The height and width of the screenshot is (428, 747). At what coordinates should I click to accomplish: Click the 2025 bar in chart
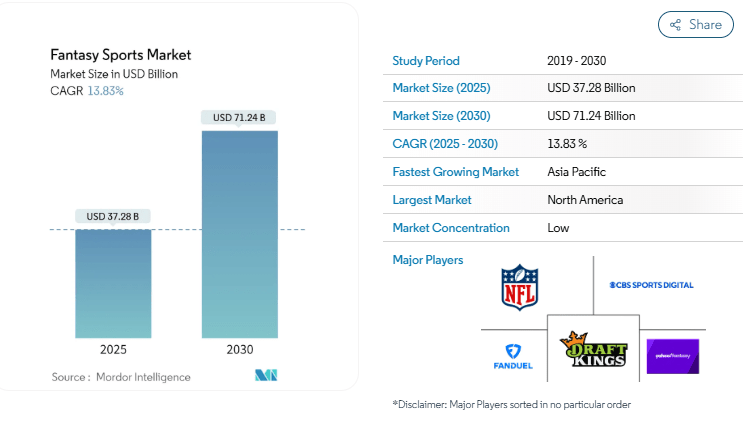point(114,283)
